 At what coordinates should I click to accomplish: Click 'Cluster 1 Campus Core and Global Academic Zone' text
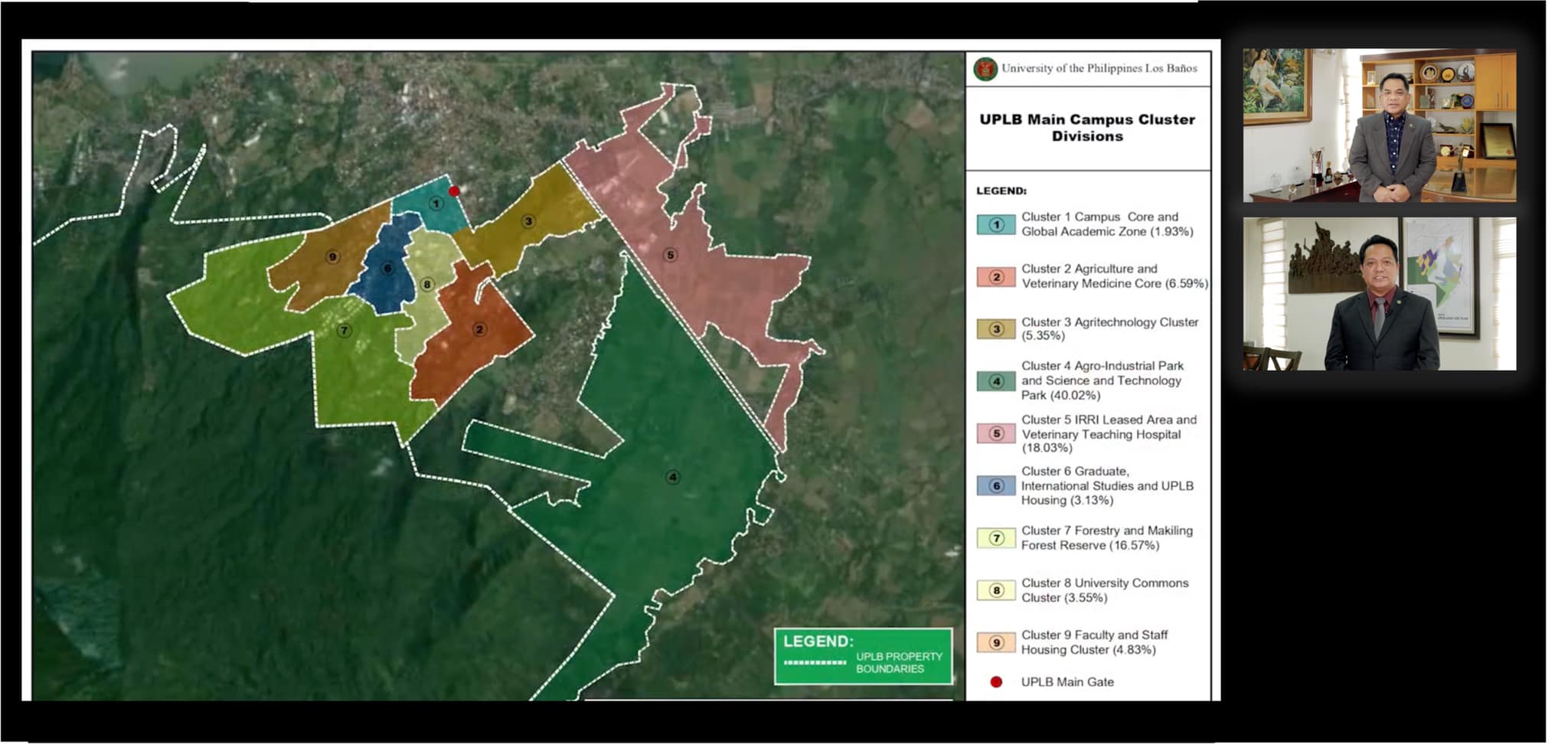point(1107,224)
